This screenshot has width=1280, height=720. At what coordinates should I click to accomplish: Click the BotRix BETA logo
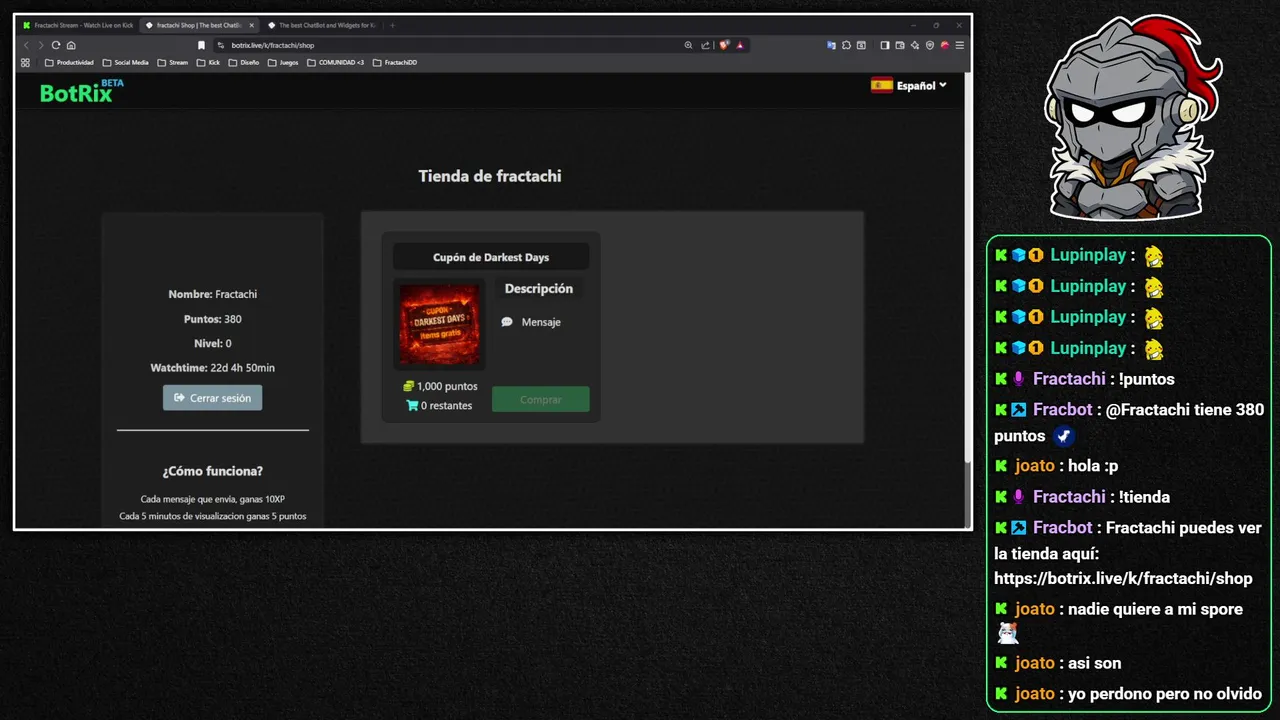[x=81, y=91]
